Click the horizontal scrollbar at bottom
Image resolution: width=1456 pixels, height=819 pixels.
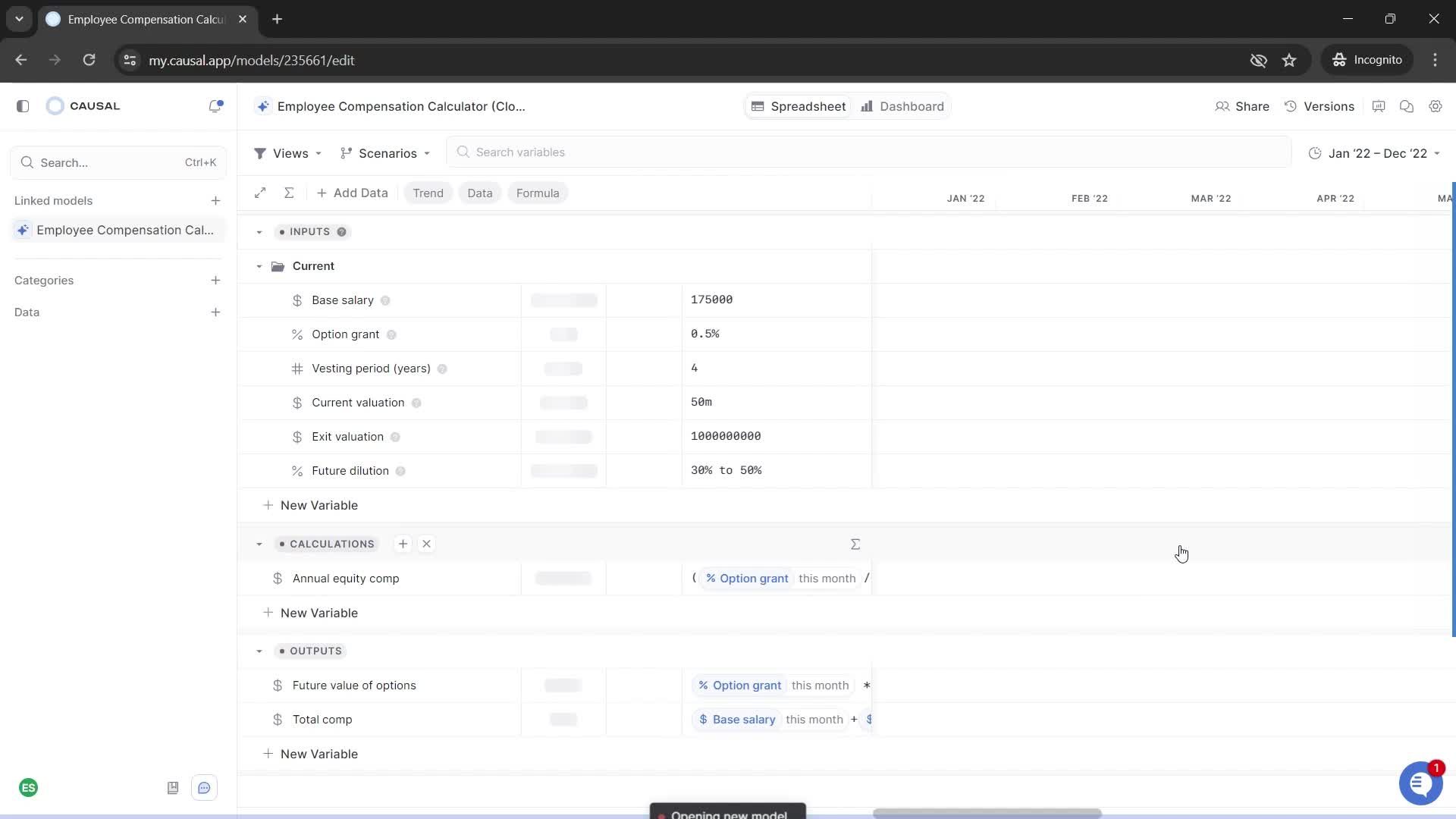tap(987, 814)
